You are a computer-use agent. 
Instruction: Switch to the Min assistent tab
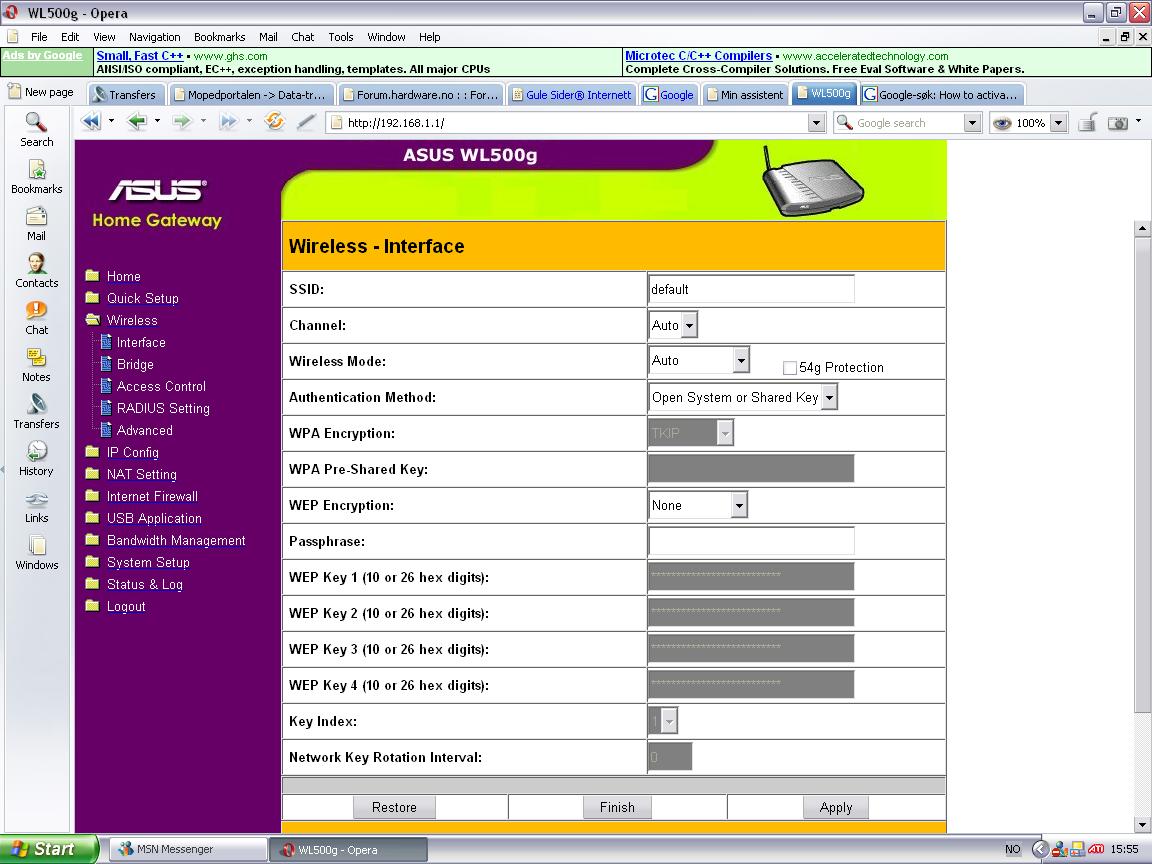745,95
